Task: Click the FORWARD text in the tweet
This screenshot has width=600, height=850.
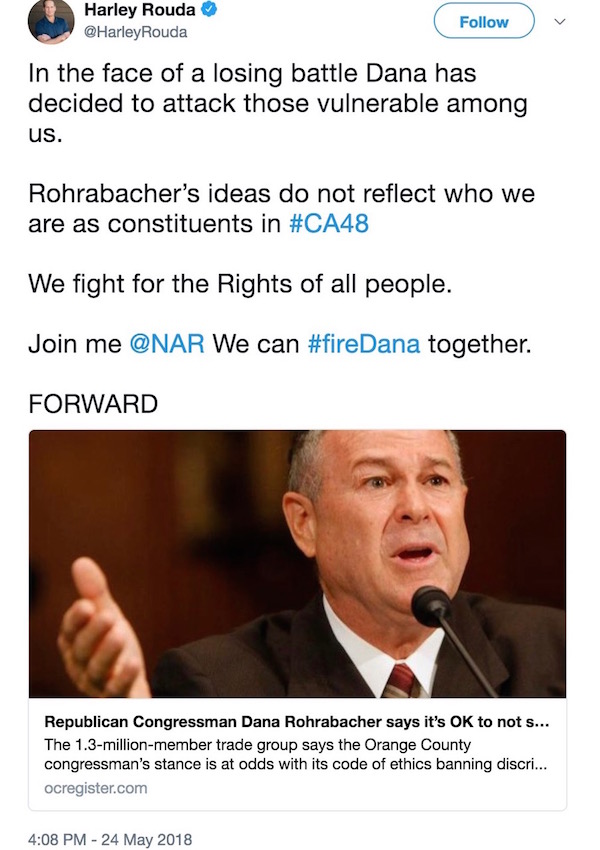Action: tap(93, 404)
